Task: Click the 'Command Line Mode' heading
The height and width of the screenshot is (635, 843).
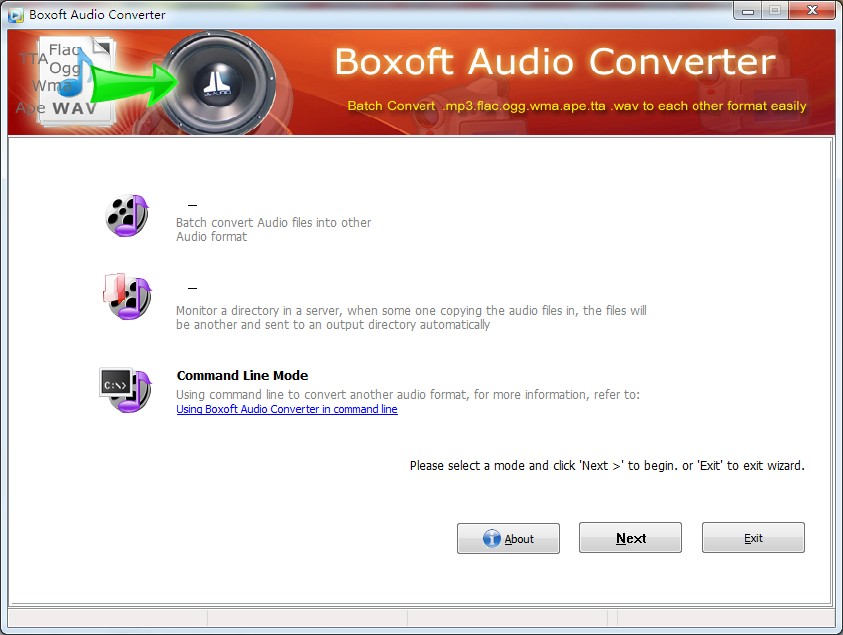Action: point(242,375)
